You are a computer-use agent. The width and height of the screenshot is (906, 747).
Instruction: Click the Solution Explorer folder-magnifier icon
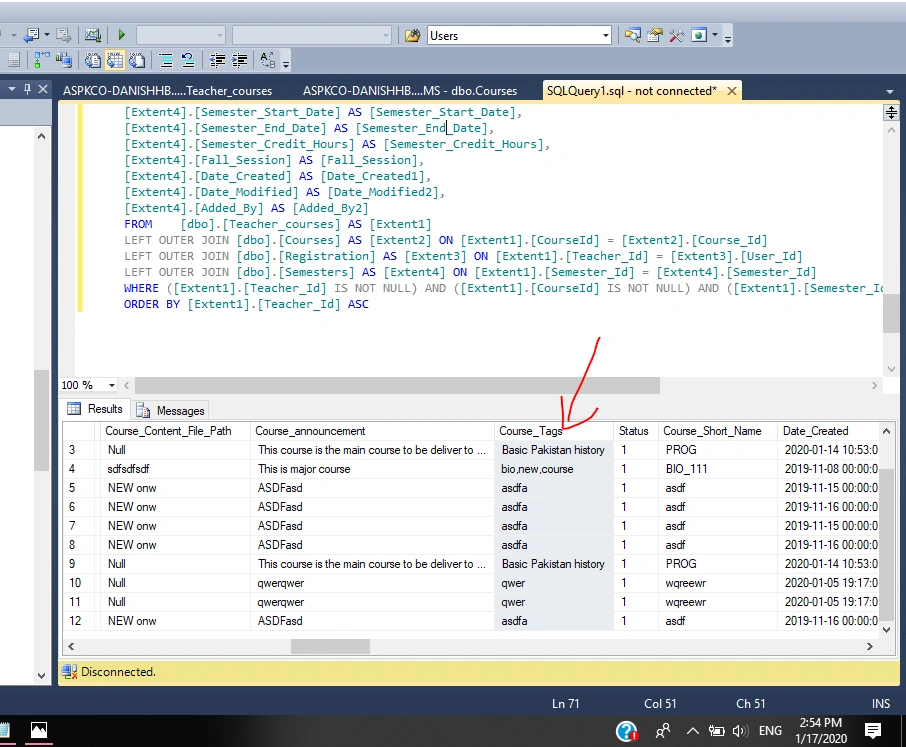(x=633, y=35)
